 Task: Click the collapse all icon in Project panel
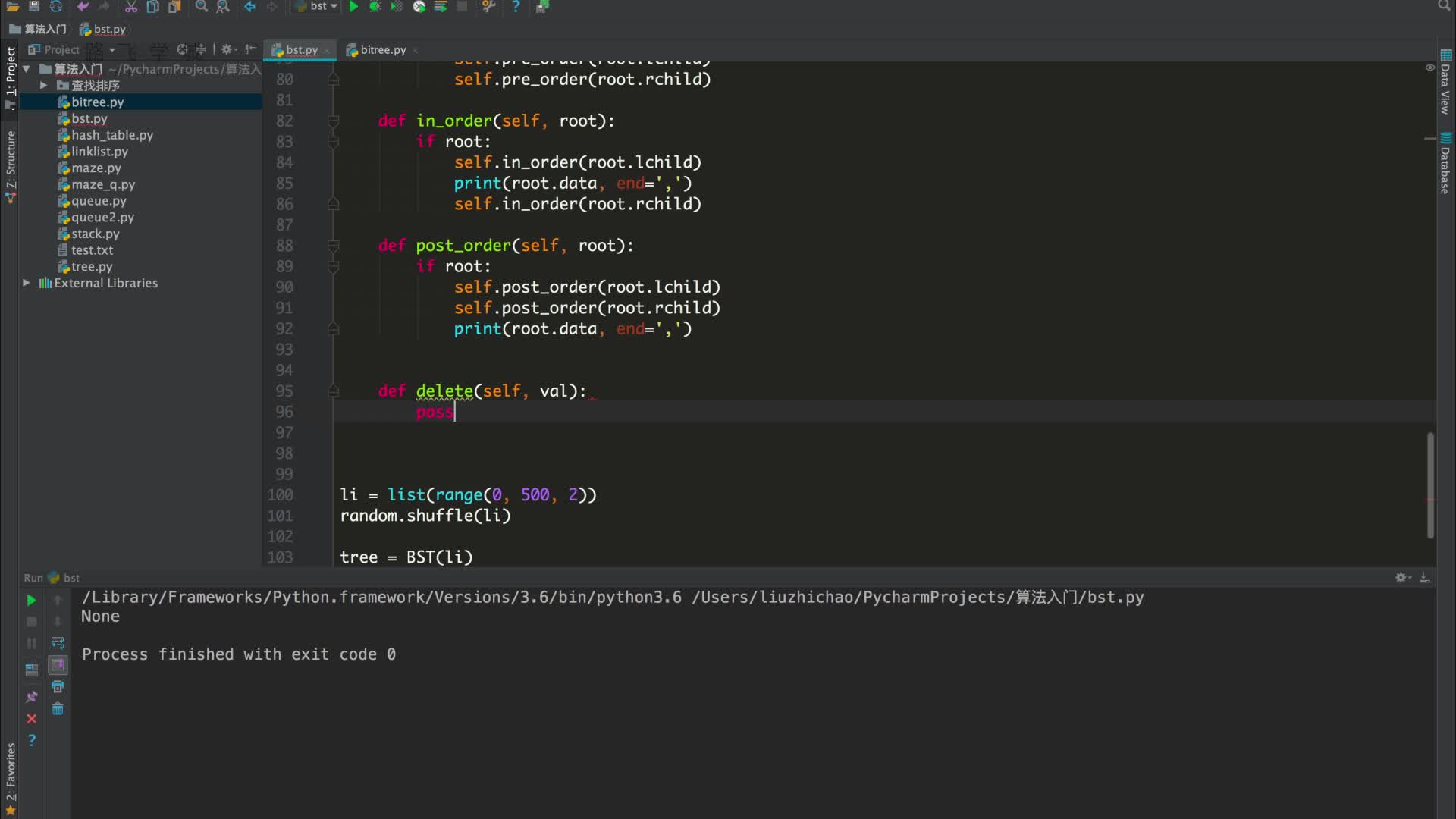[x=201, y=49]
